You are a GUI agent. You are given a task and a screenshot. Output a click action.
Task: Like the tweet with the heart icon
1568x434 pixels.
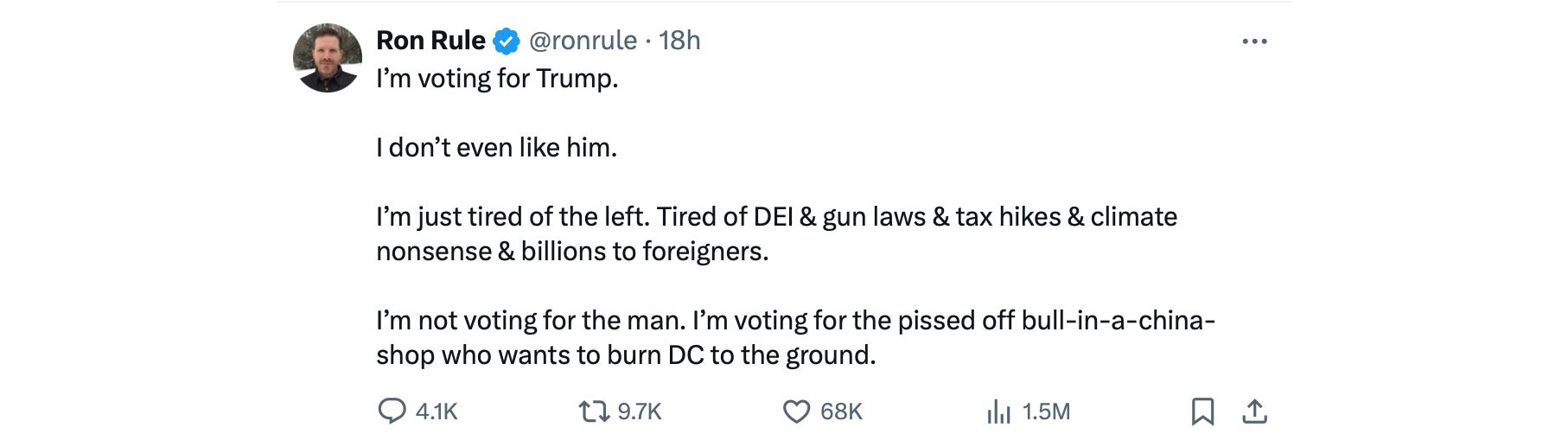coord(796,411)
